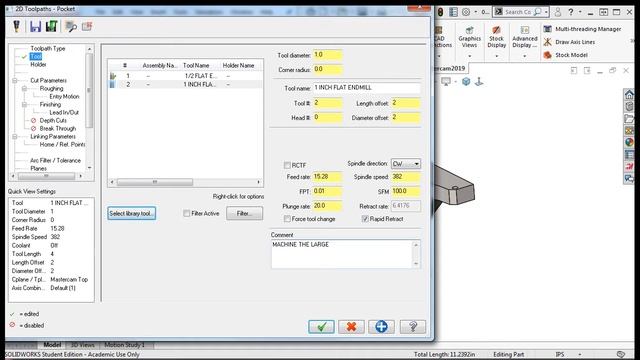Click the parameter tree vertical scrollbar
Image resolution: width=640 pixels, height=360 pixels.
pos(89,108)
